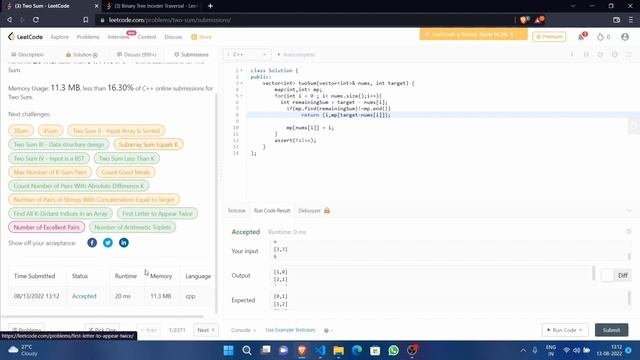This screenshot has height=360, width=640.
Task: Open Subarray Sum Equals K challenge
Action: coord(149,144)
